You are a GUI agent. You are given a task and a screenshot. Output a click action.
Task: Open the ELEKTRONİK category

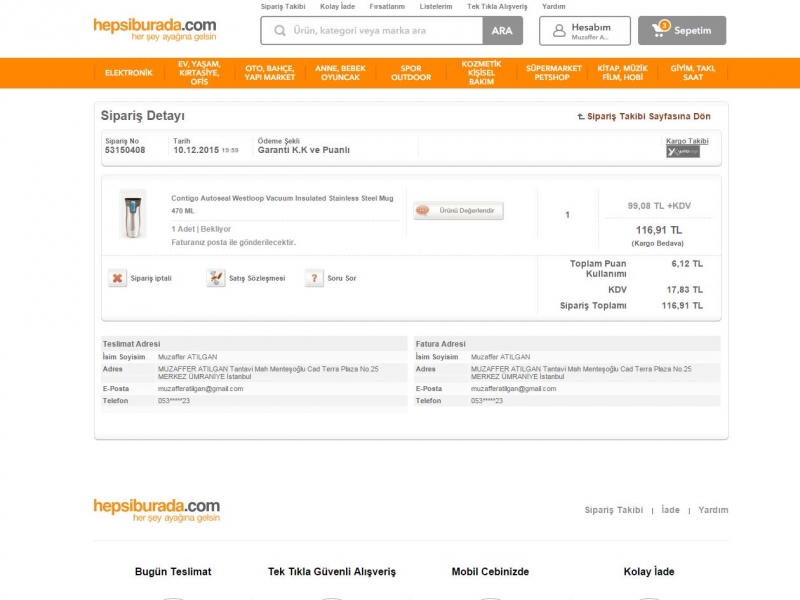pyautogui.click(x=129, y=73)
